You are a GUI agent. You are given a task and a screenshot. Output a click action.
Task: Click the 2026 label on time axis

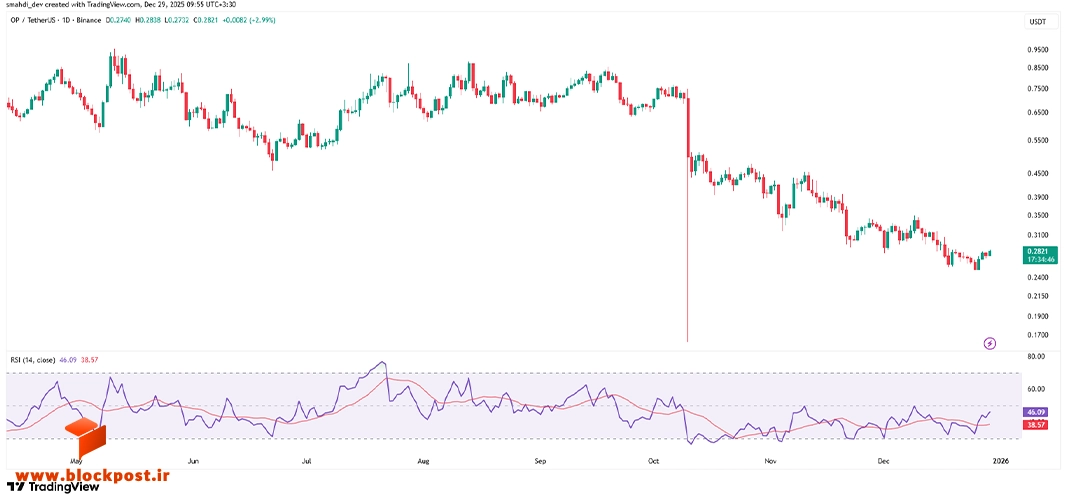pyautogui.click(x=1000, y=461)
